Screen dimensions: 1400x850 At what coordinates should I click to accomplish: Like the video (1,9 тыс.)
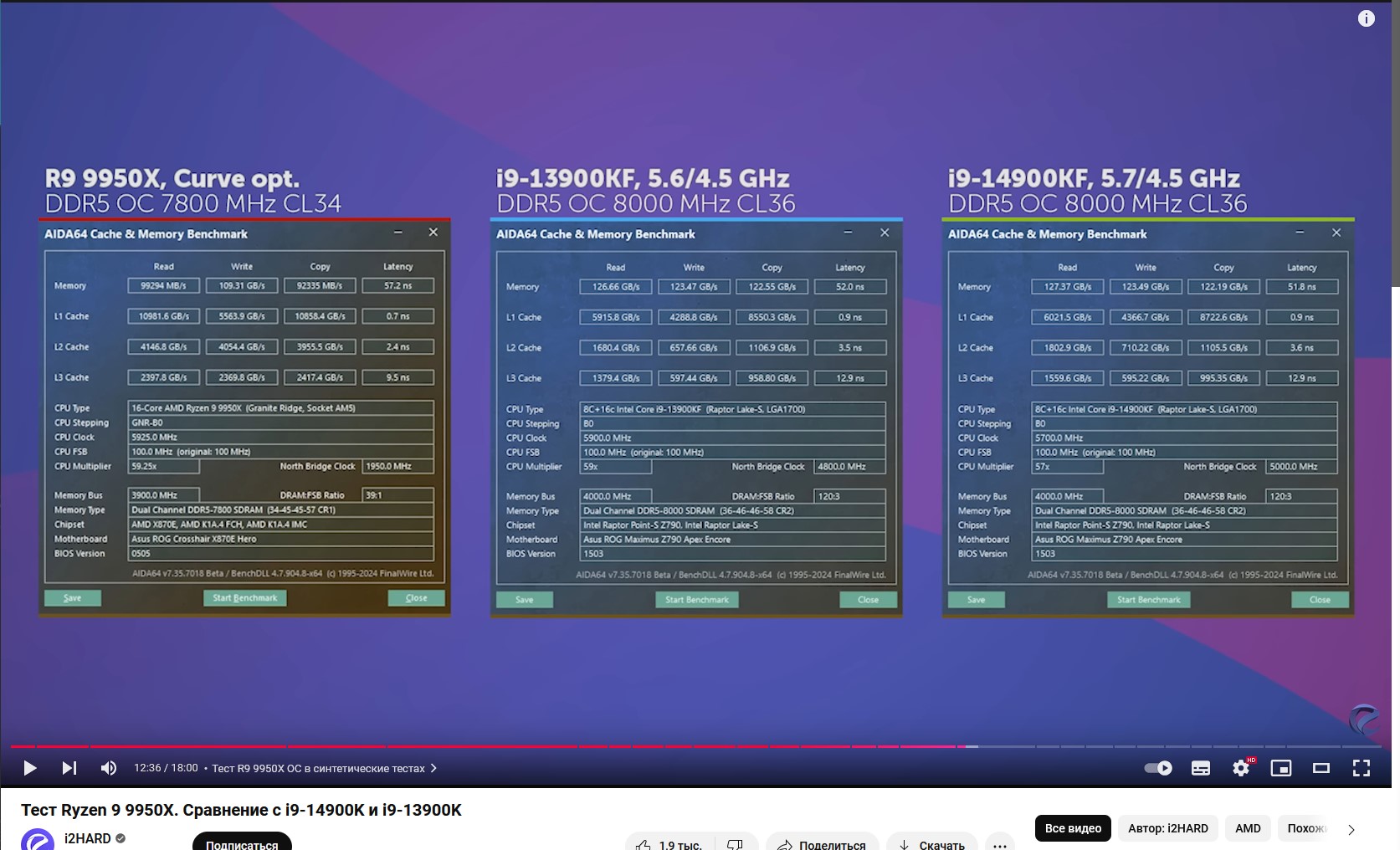669,842
